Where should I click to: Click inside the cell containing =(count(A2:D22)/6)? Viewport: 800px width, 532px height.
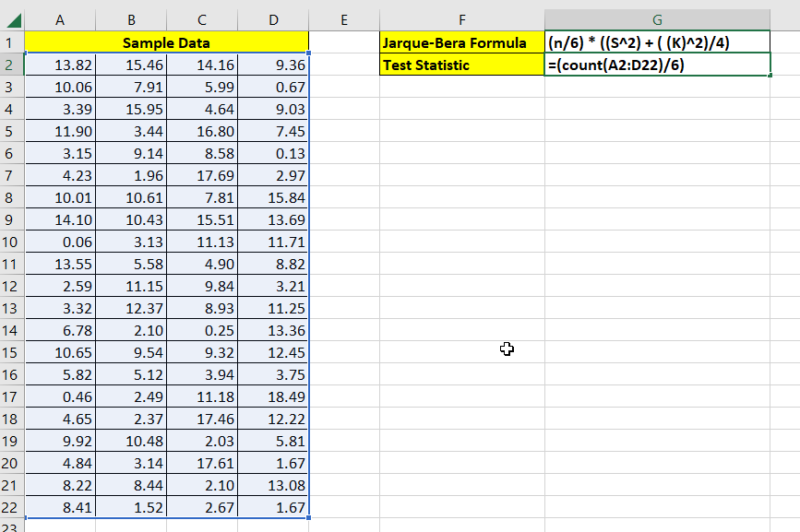tap(657, 64)
